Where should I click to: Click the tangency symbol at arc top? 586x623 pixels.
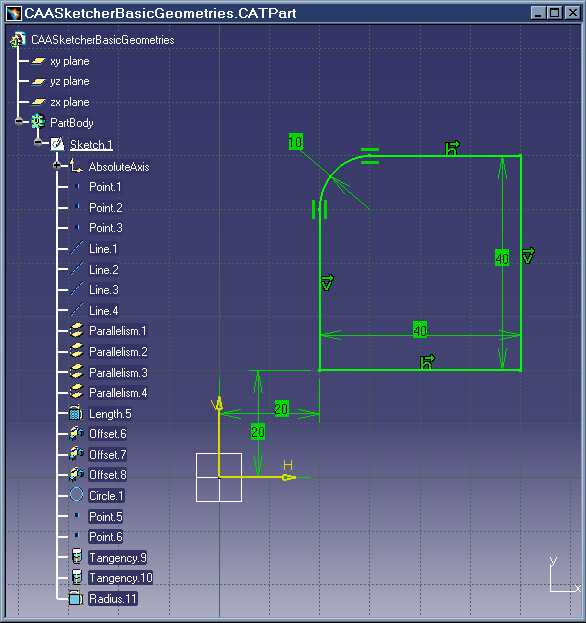(370, 156)
